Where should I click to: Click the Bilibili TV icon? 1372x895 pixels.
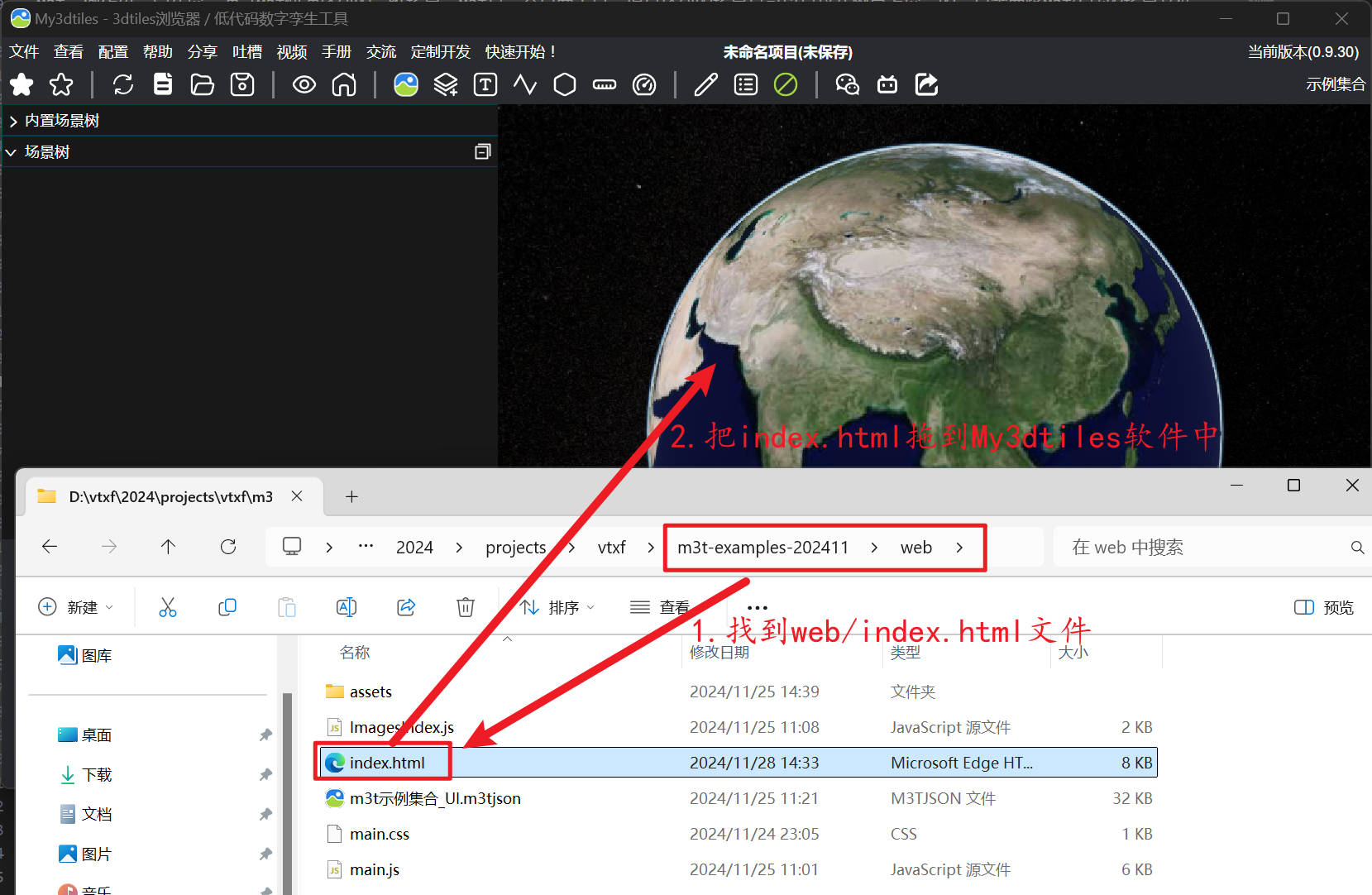[887, 84]
